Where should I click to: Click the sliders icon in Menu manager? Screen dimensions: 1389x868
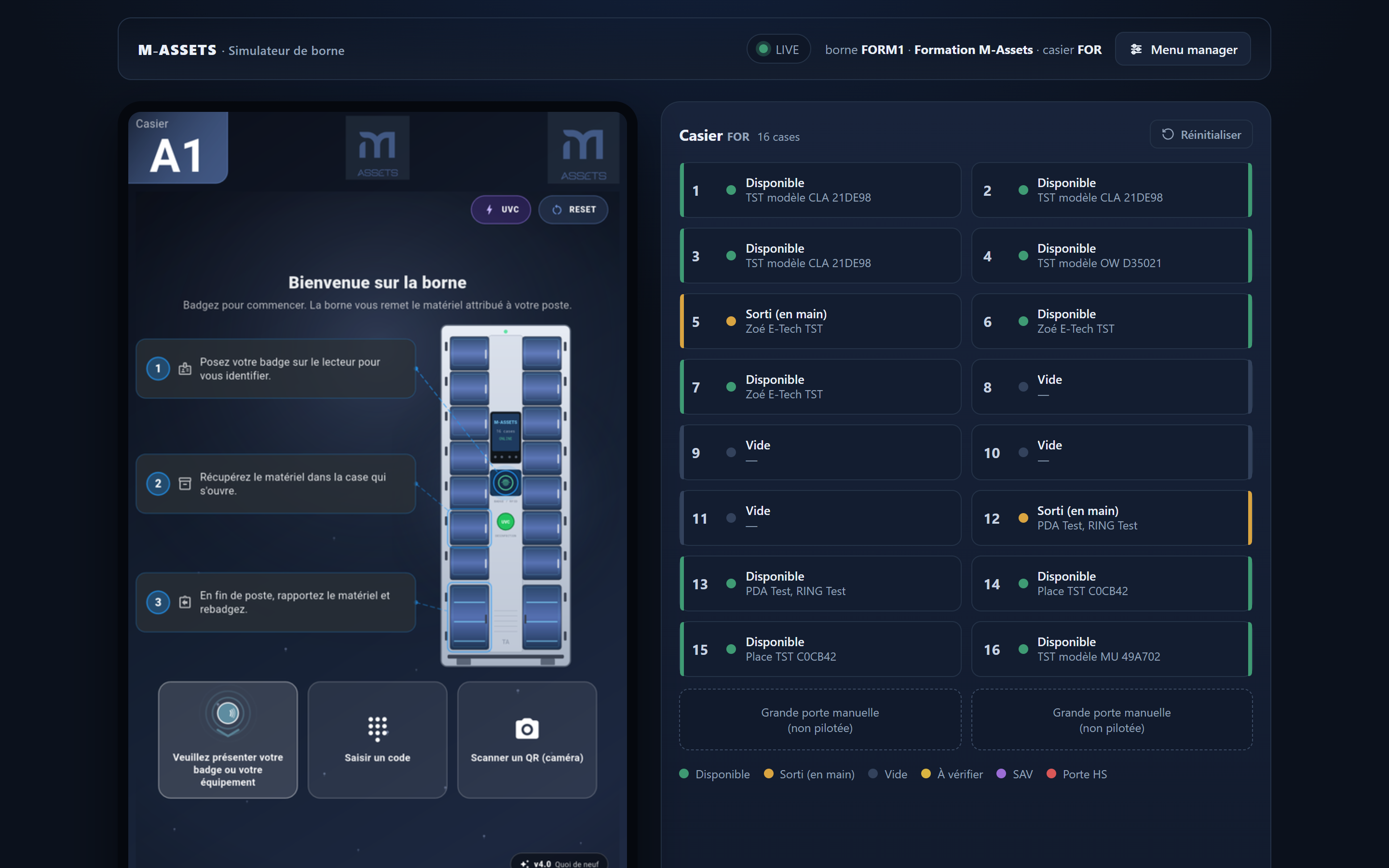1136,49
